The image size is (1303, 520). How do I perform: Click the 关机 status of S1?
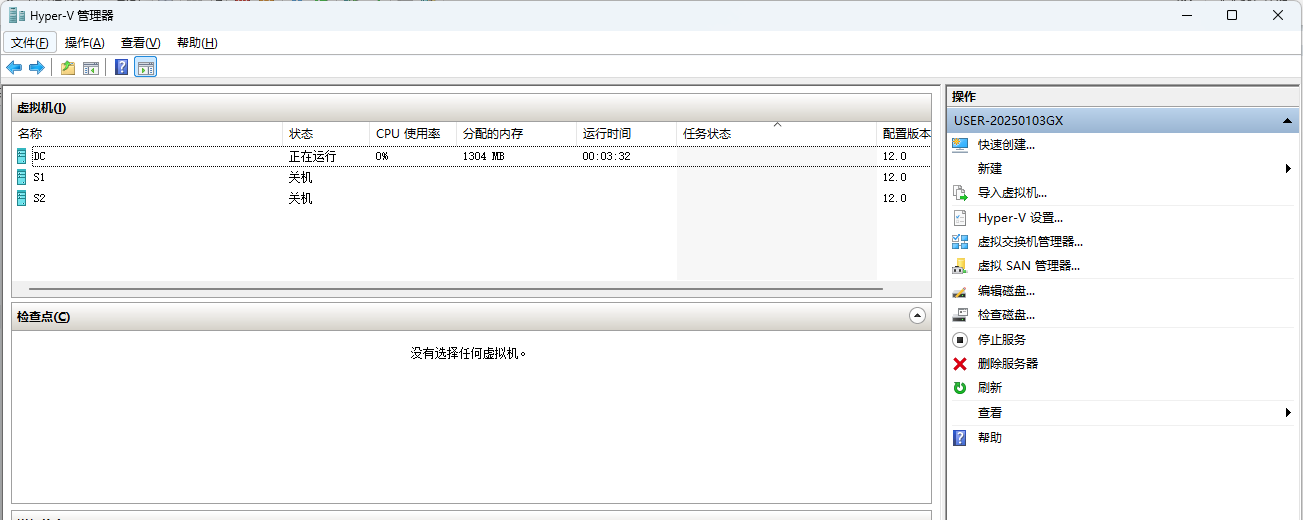[x=300, y=177]
